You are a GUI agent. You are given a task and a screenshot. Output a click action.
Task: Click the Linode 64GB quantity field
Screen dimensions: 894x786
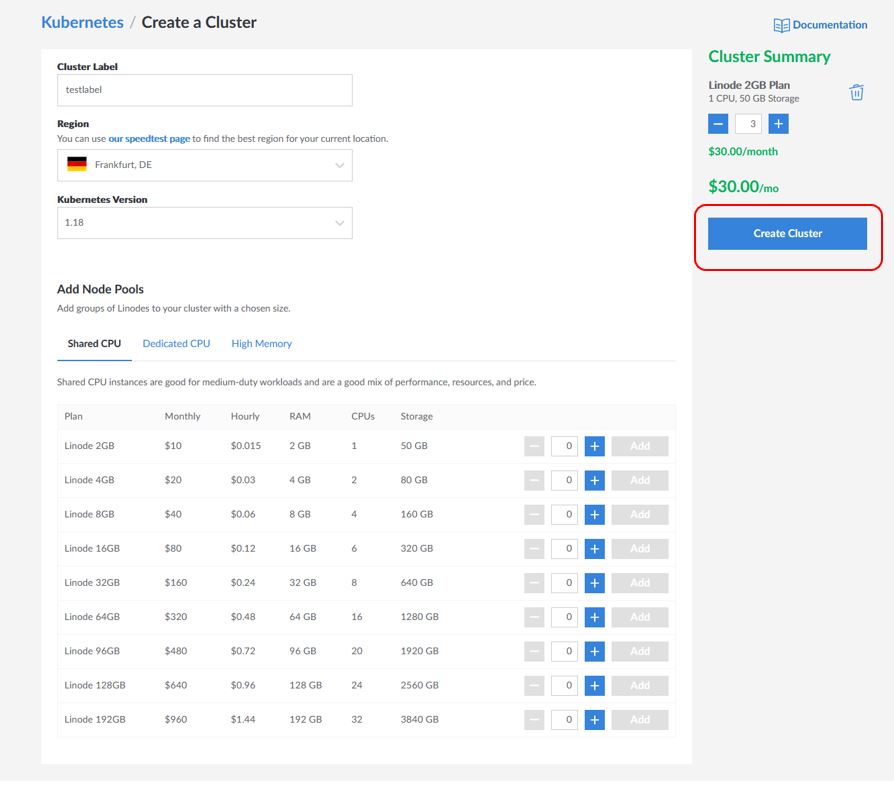(x=564, y=617)
